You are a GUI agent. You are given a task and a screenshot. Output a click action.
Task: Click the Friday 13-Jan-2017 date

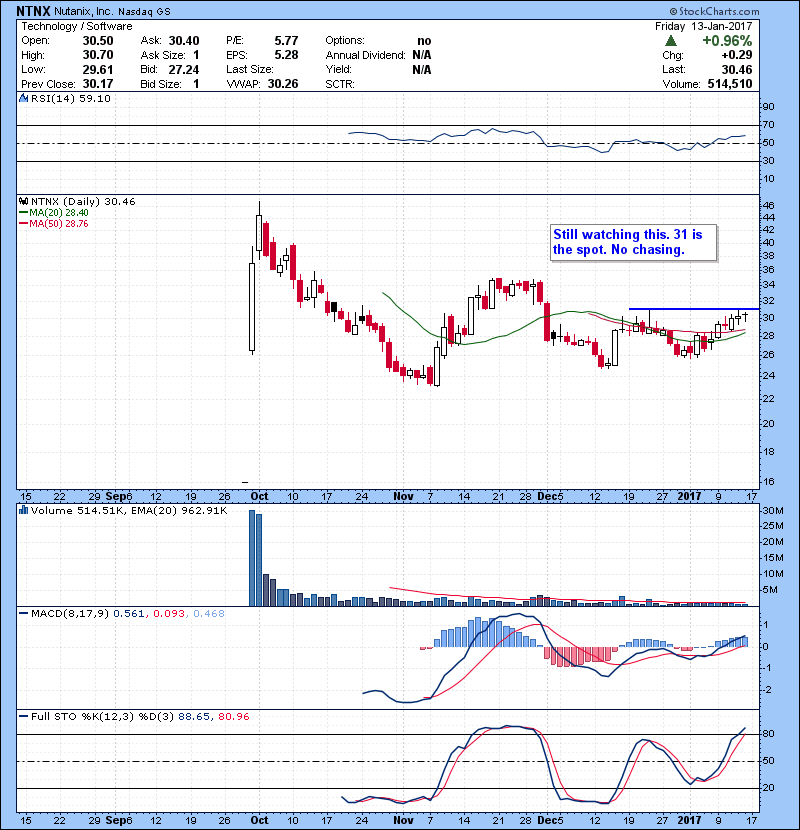click(x=703, y=26)
